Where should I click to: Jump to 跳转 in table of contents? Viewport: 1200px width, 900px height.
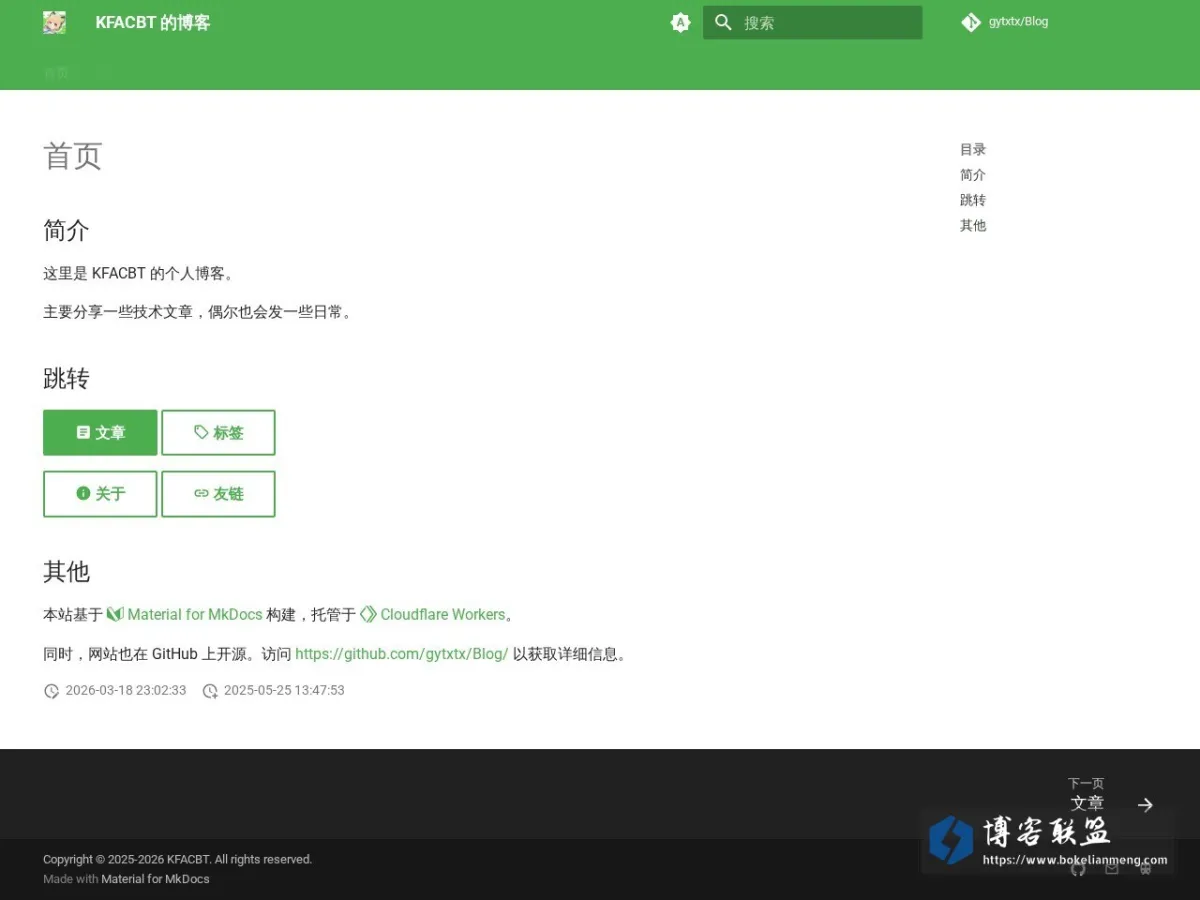point(973,200)
